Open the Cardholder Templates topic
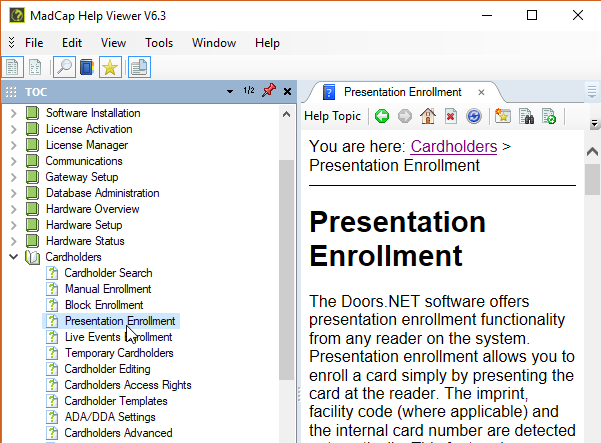This screenshot has height=443, width=601. click(116, 401)
